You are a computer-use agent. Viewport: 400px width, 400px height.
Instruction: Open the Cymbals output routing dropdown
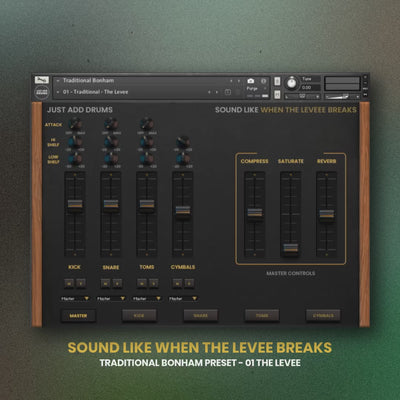(183, 299)
